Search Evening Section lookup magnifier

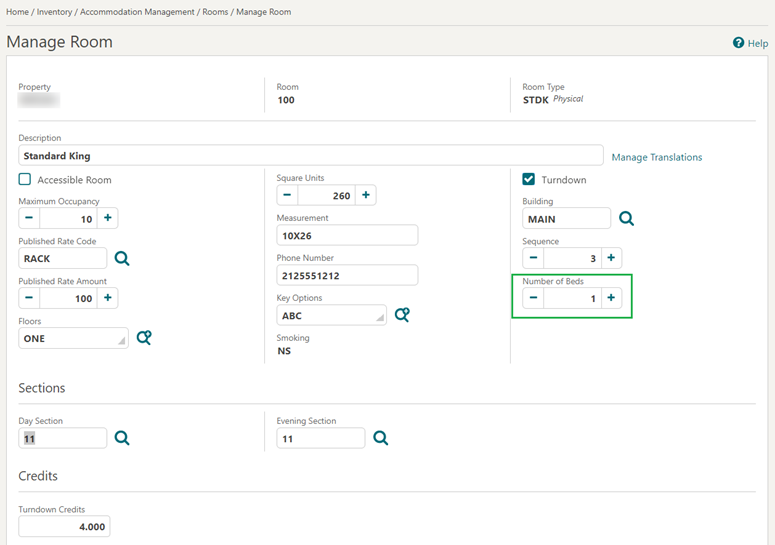click(x=380, y=438)
